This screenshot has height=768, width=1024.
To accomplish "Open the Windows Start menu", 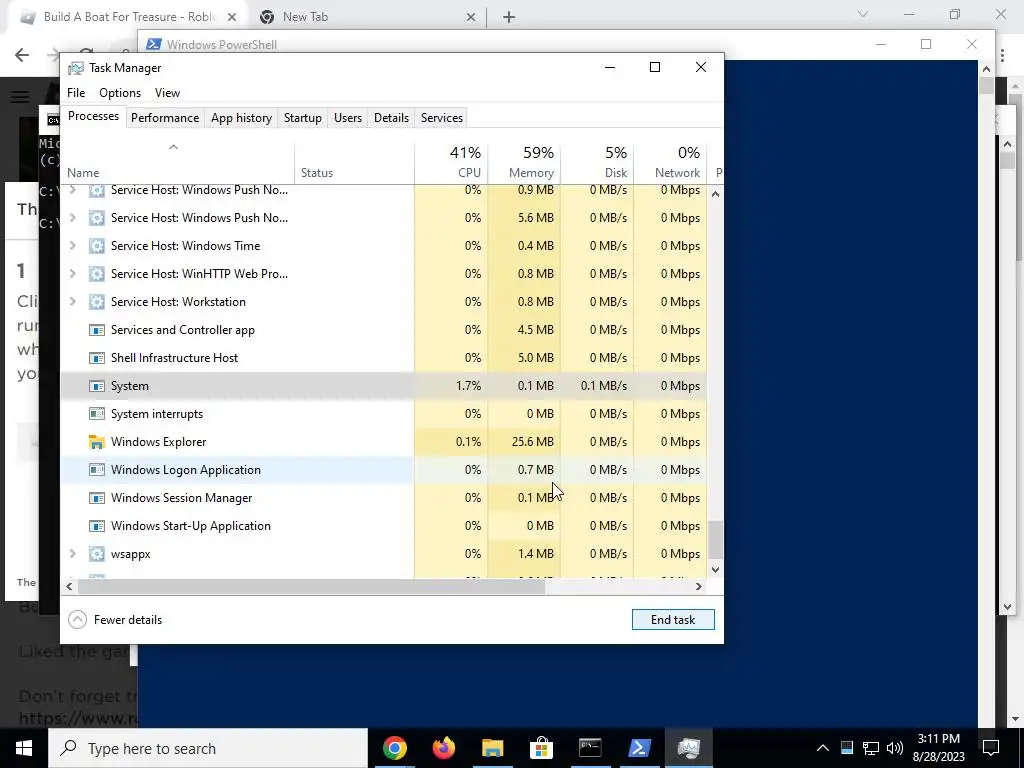I will click(24, 748).
